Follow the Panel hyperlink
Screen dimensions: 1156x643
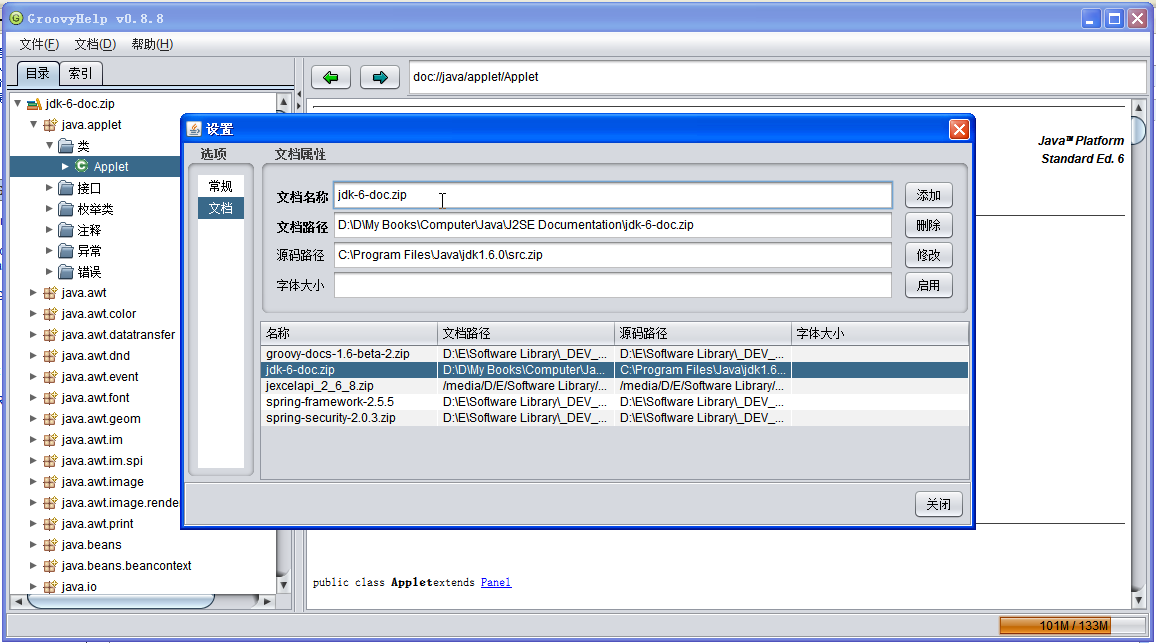pos(495,583)
